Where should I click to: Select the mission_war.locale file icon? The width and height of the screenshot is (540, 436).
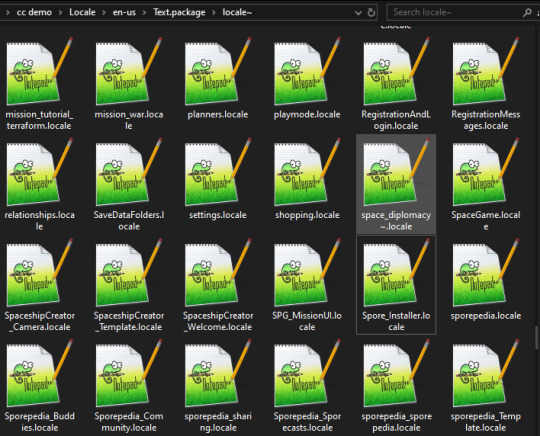coord(128,71)
